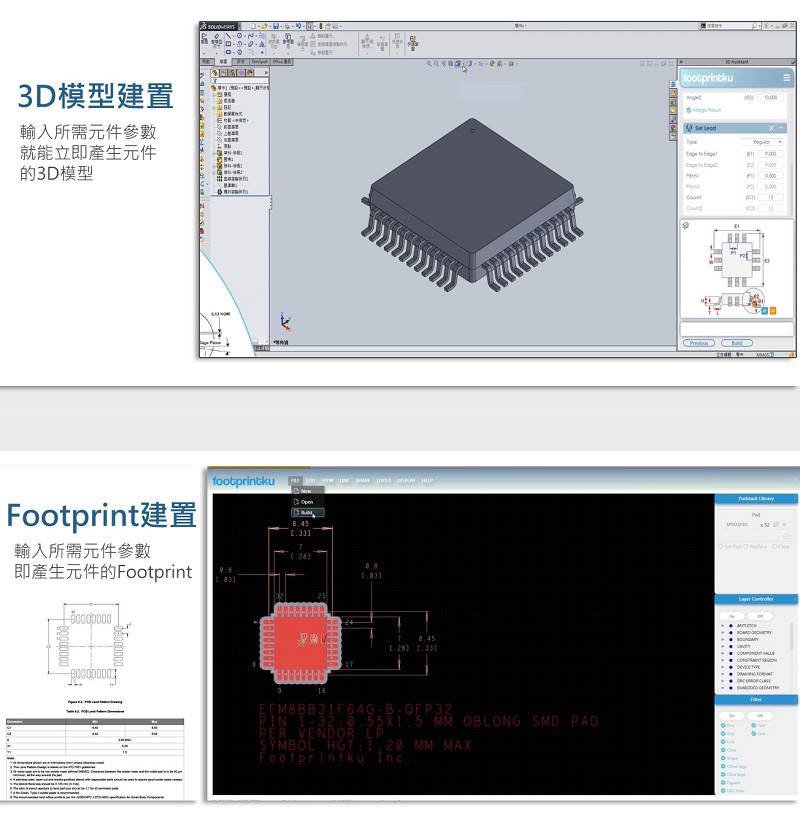
Task: Toggle the Shape filter checkbox
Action: pos(723,758)
